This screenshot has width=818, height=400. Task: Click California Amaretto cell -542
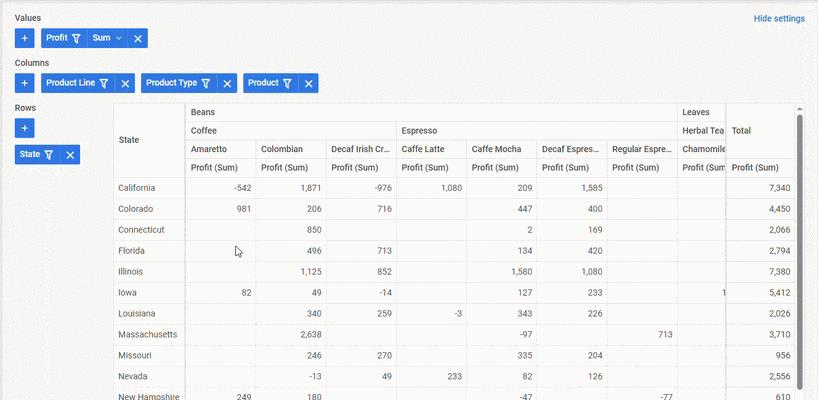pos(220,188)
